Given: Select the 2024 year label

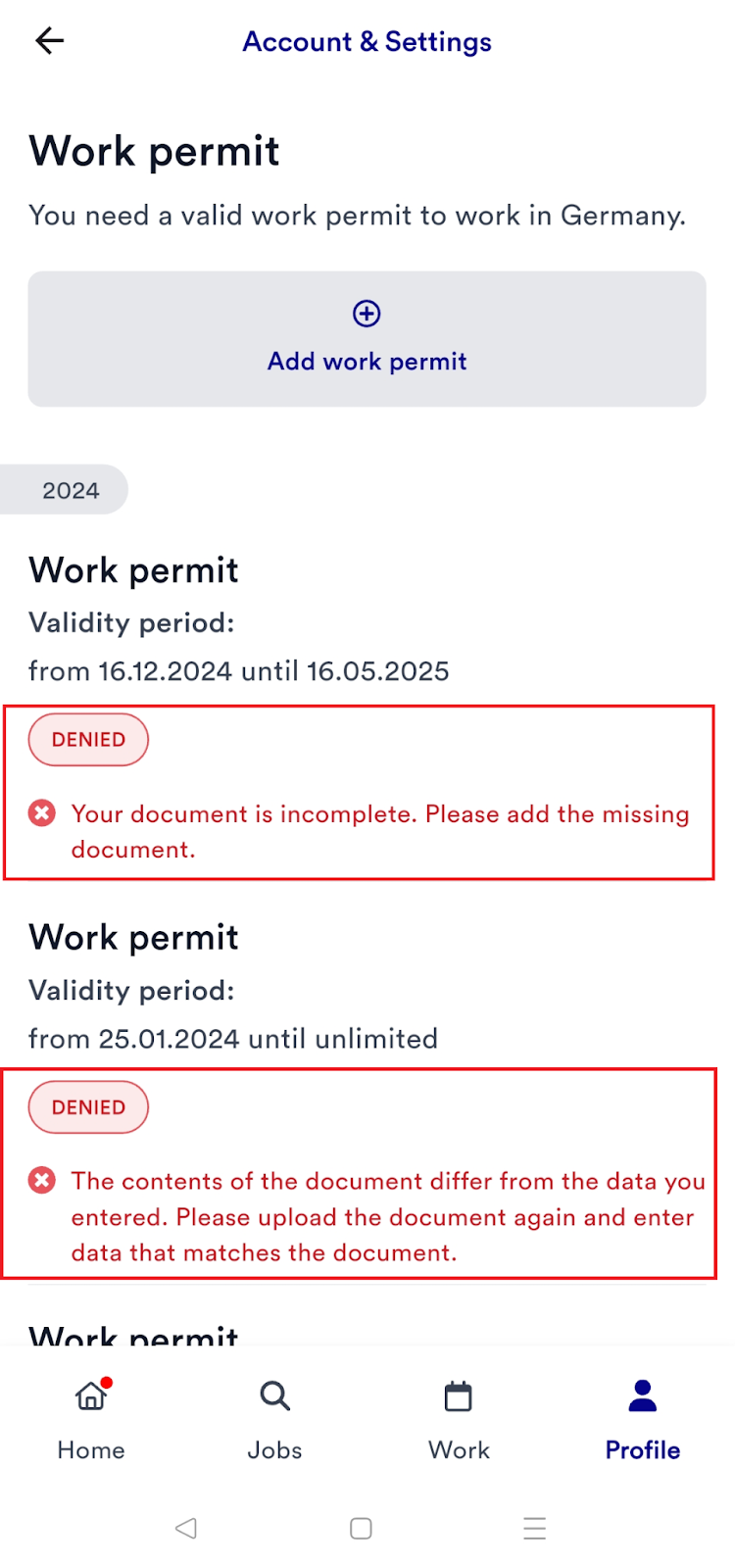Looking at the screenshot, I should 71,490.
